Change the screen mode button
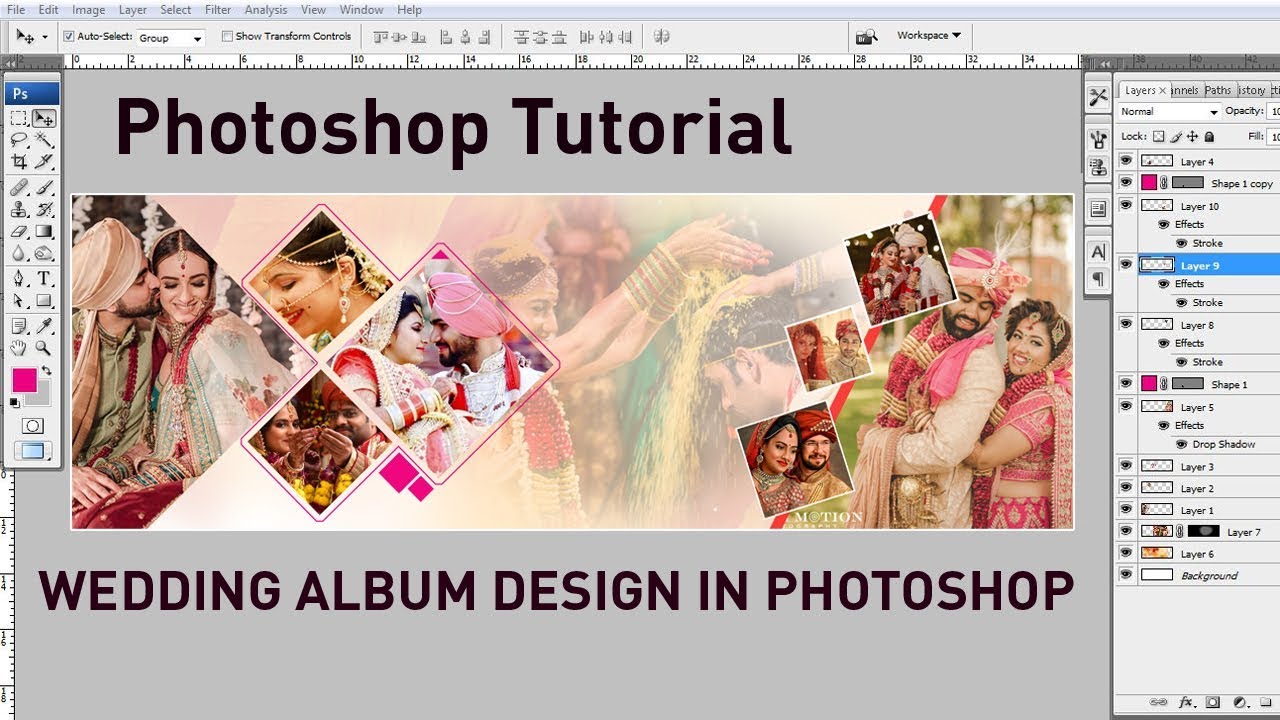This screenshot has width=1280, height=720. coord(32,451)
